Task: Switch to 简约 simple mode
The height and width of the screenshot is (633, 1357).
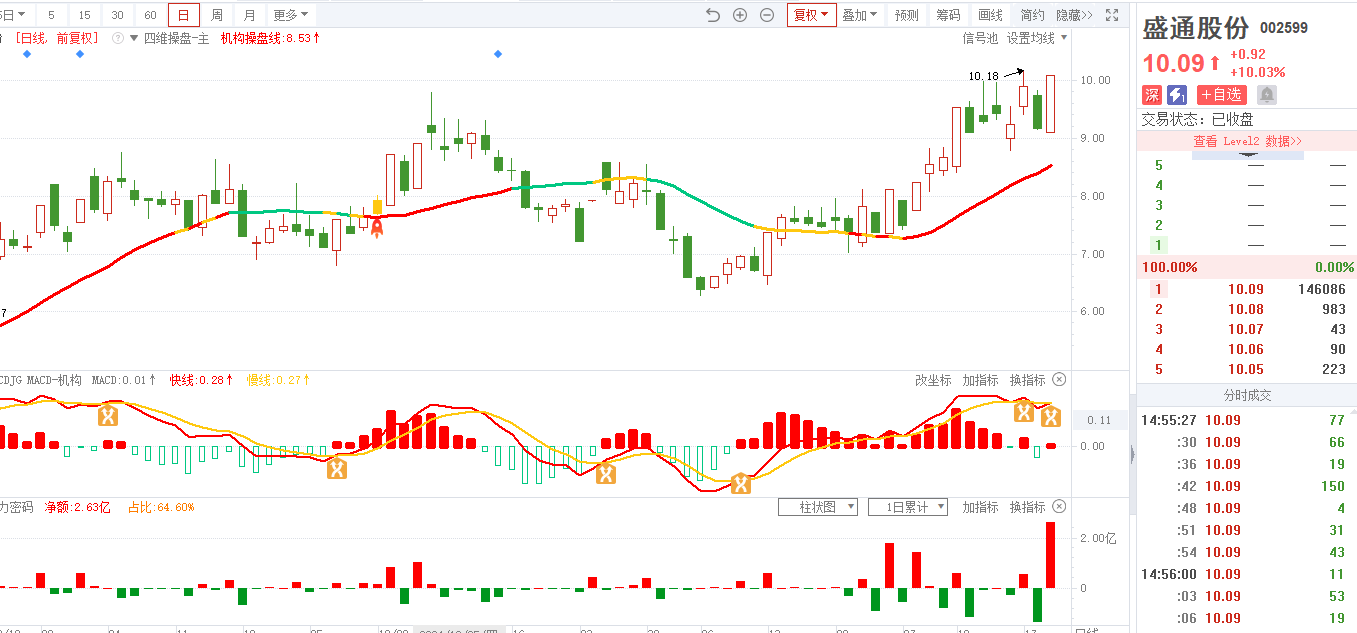Action: 1032,15
